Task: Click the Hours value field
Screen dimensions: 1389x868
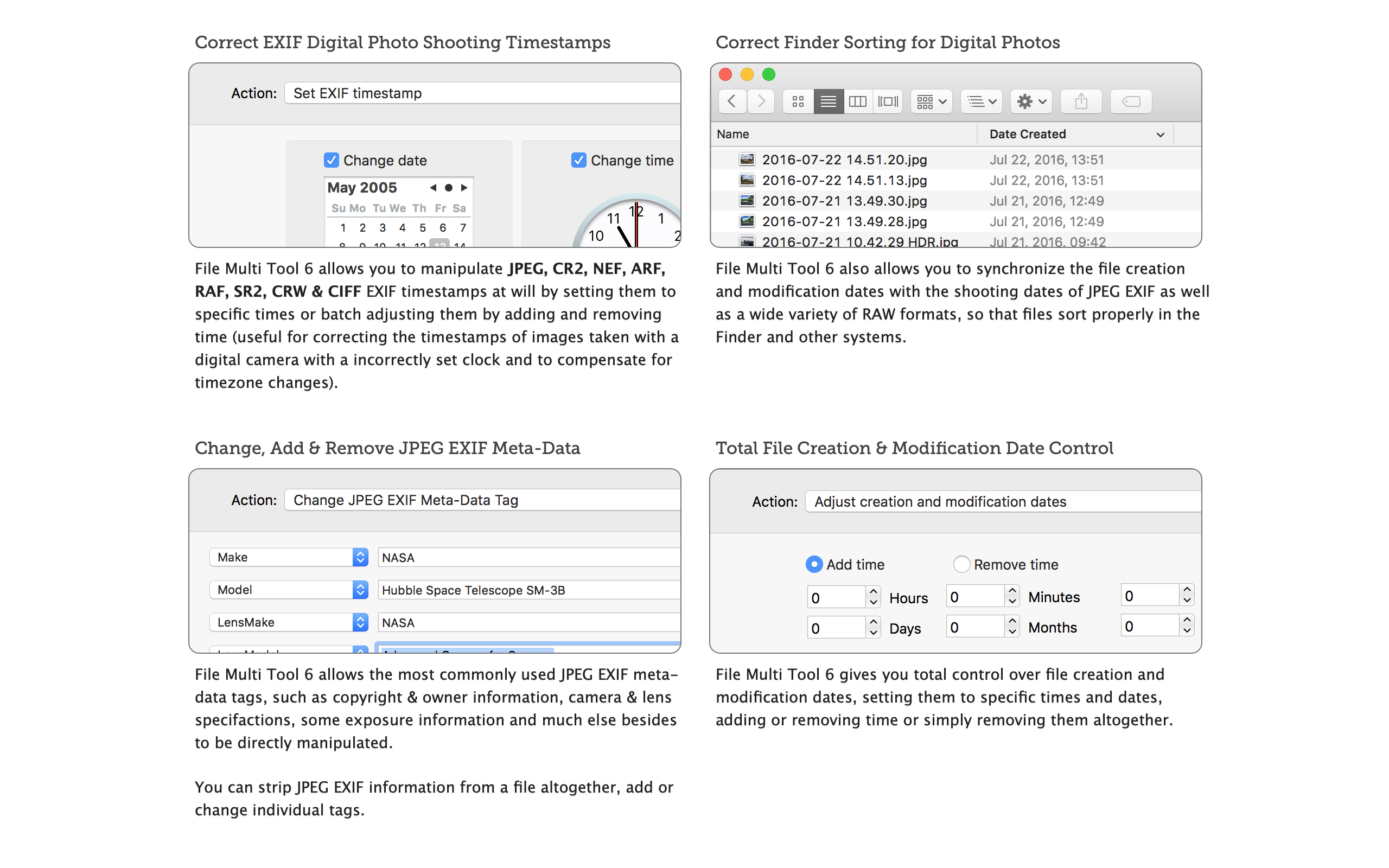Action: [x=836, y=598]
